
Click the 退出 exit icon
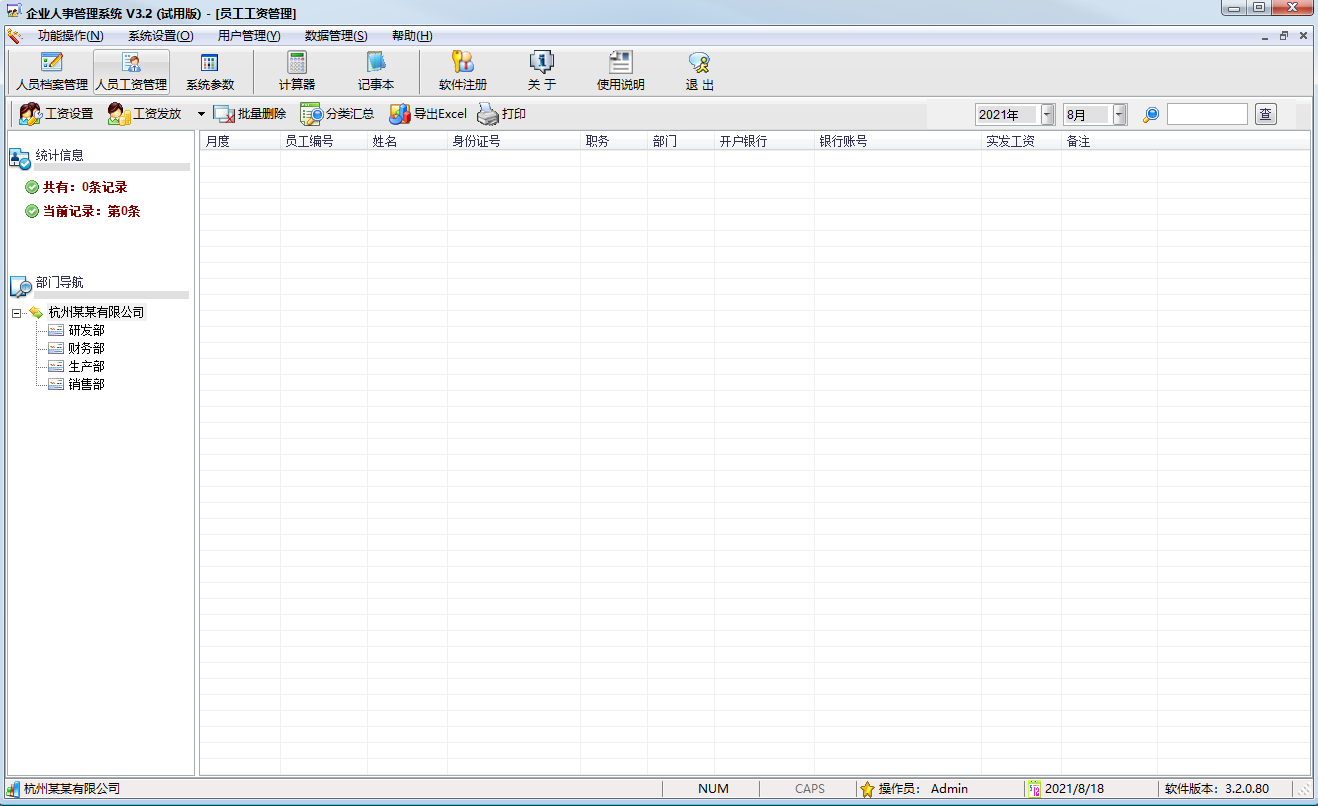[700, 72]
